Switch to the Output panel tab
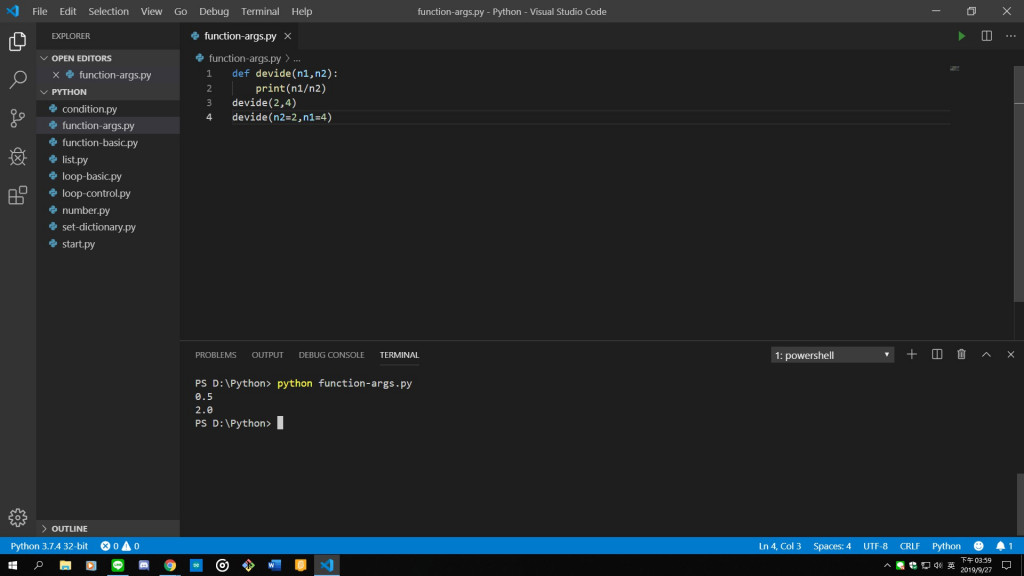Viewport: 1024px width, 576px height. (267, 355)
